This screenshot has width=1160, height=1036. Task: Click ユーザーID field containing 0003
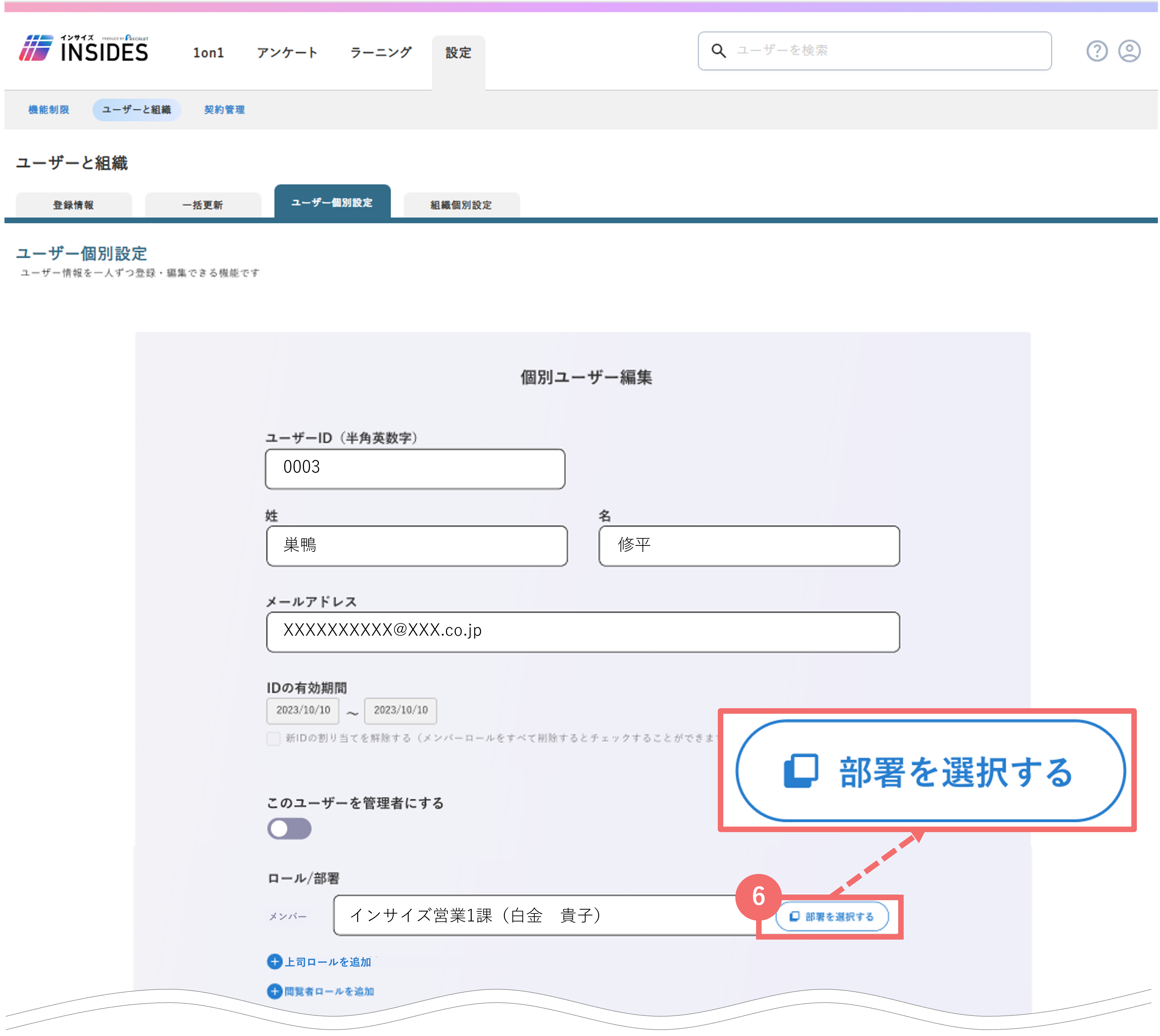tap(415, 469)
